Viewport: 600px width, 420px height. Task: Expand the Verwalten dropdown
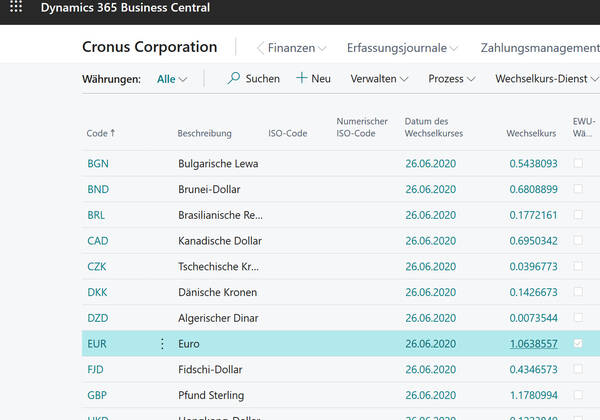[x=379, y=79]
